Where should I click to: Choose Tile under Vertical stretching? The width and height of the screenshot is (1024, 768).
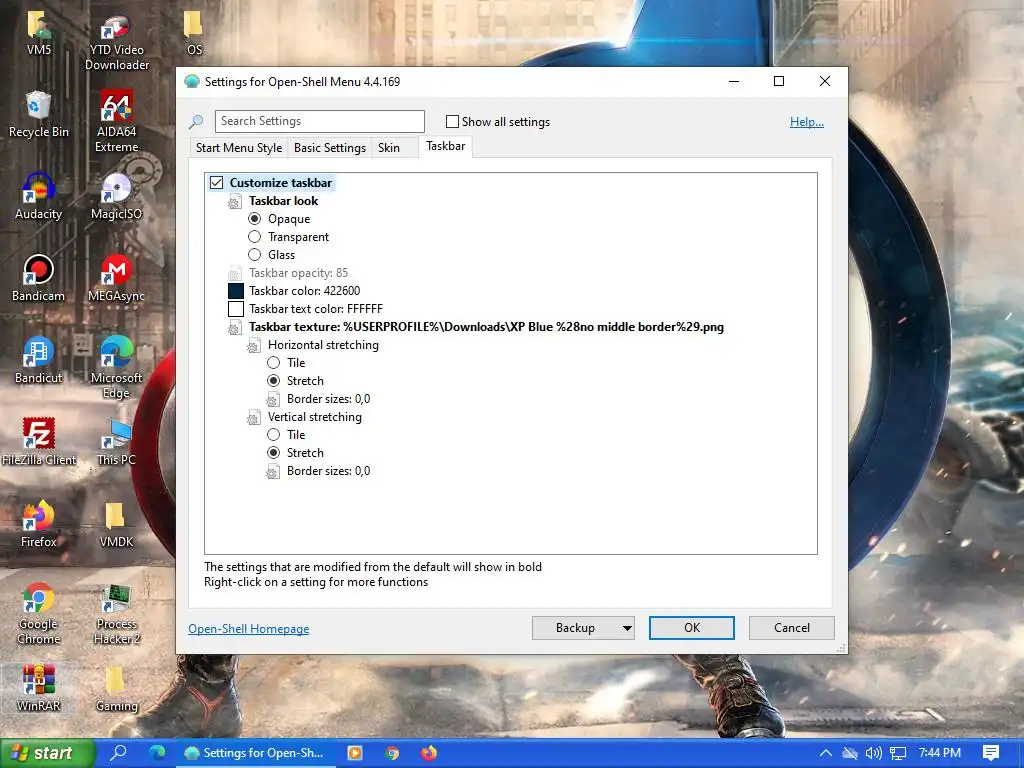pyautogui.click(x=274, y=434)
